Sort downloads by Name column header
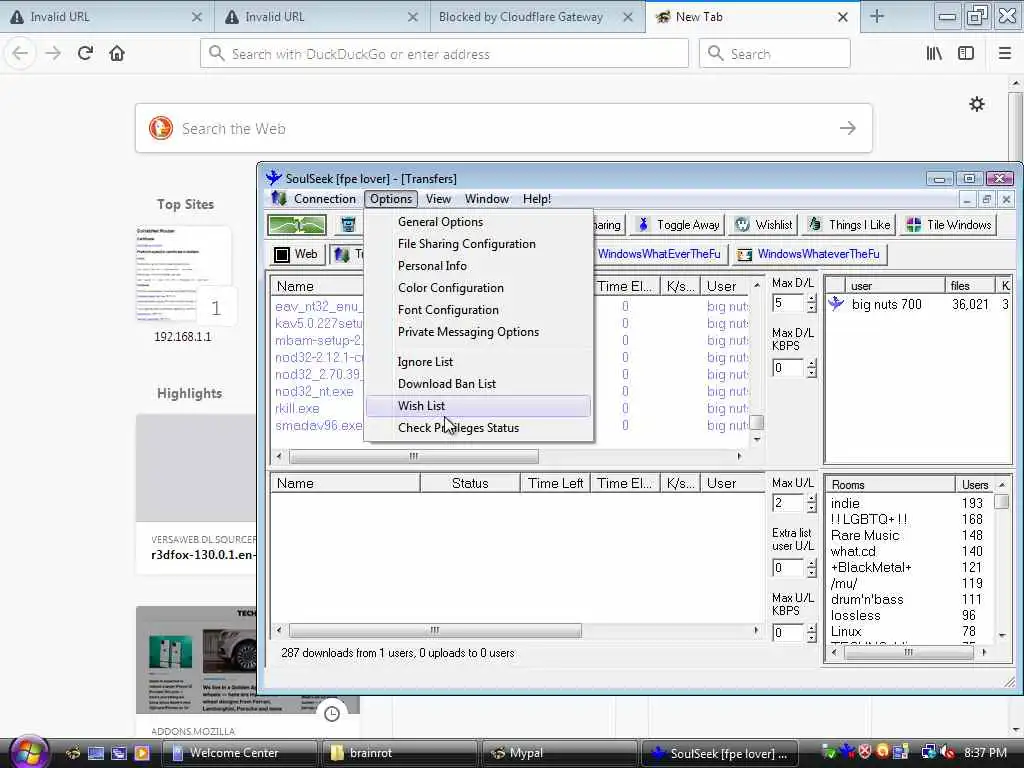Viewport: 1024px width, 768px height. [x=317, y=286]
